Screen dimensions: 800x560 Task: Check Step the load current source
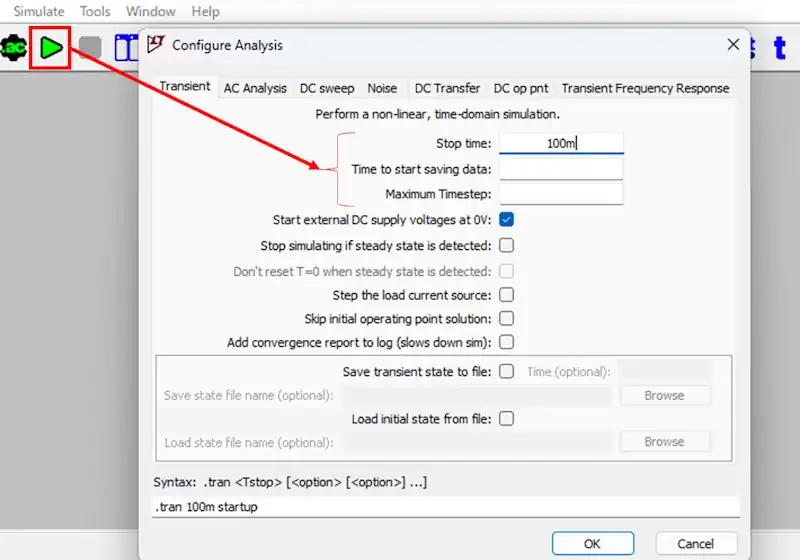click(507, 295)
